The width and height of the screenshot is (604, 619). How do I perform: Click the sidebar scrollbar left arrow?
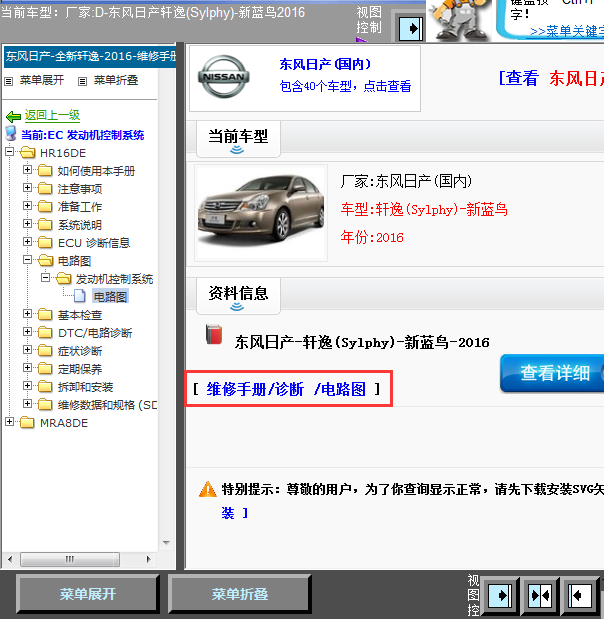pos(10,559)
